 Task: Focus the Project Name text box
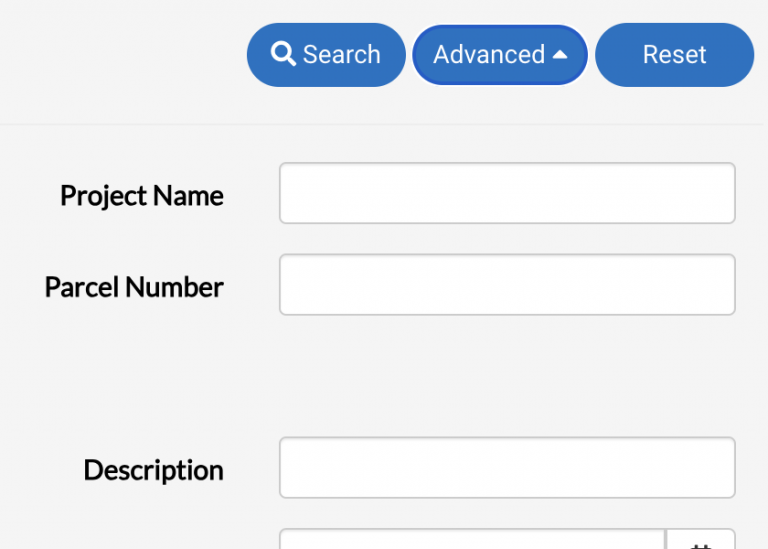coord(507,194)
